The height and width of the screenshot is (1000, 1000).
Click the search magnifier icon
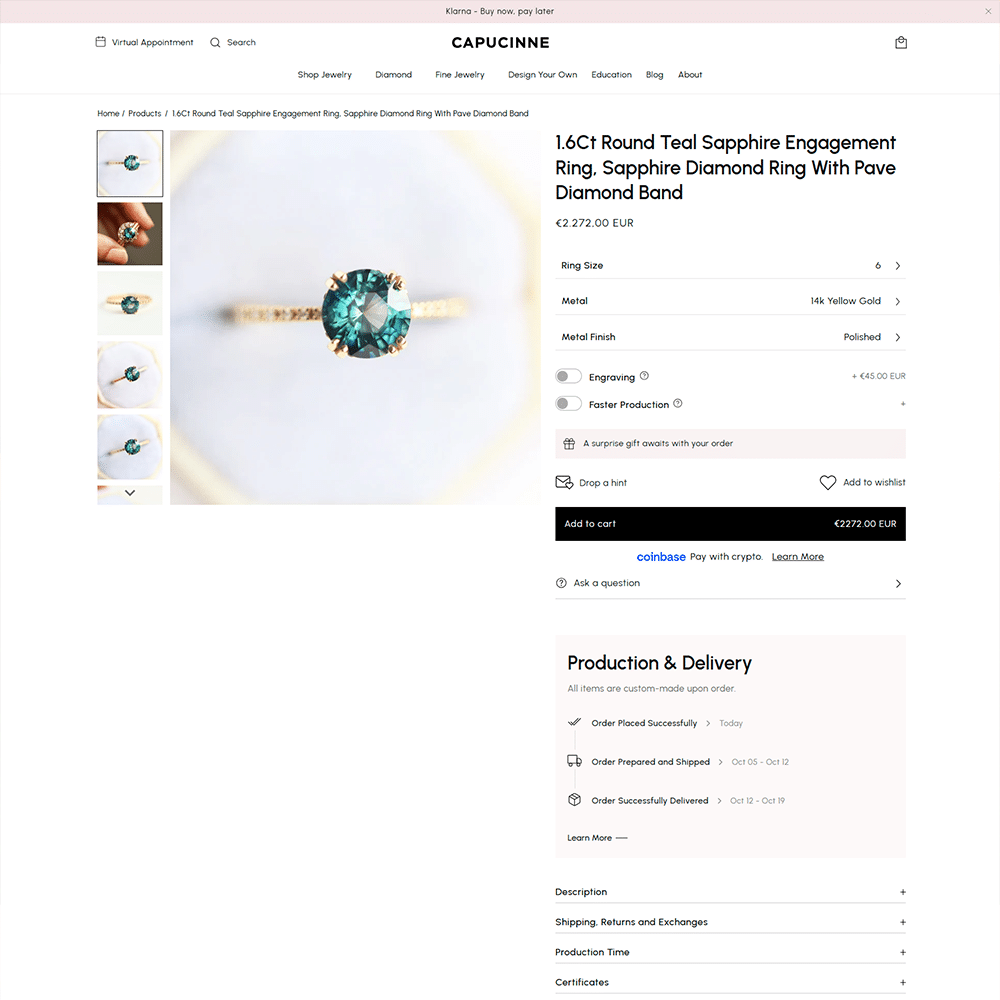click(x=215, y=43)
